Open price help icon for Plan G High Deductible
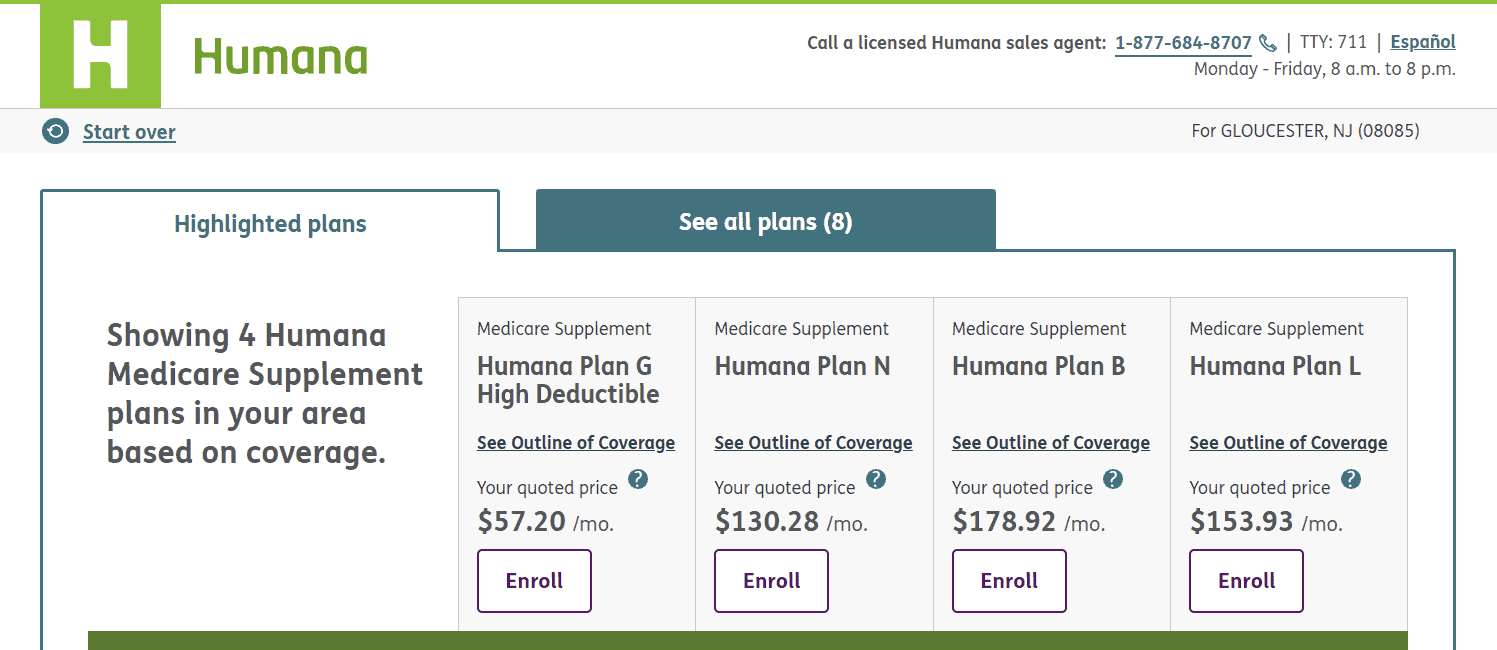Screen dimensions: 1497x650 click(x=638, y=479)
